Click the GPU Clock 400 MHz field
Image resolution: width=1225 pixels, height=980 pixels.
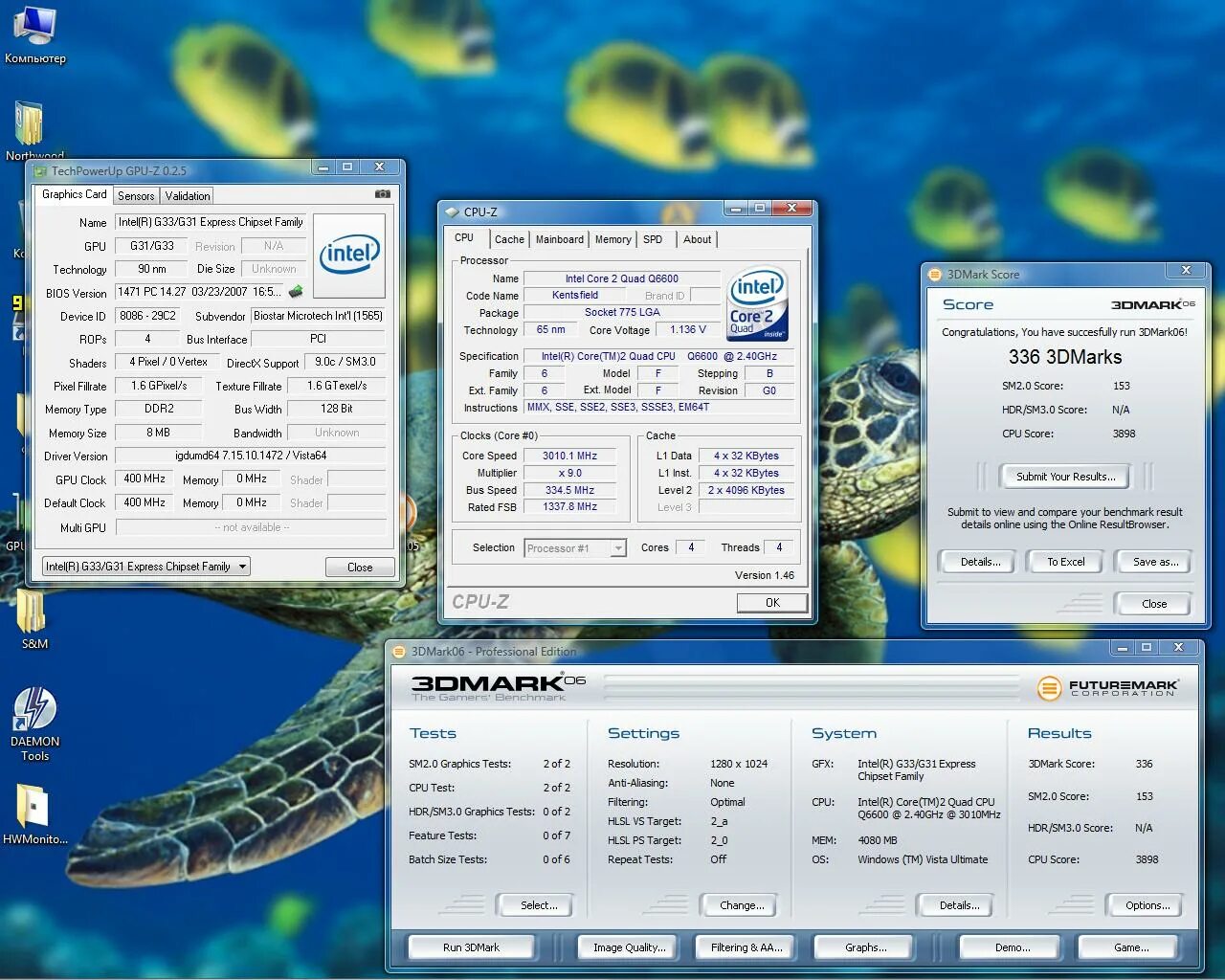pyautogui.click(x=145, y=479)
